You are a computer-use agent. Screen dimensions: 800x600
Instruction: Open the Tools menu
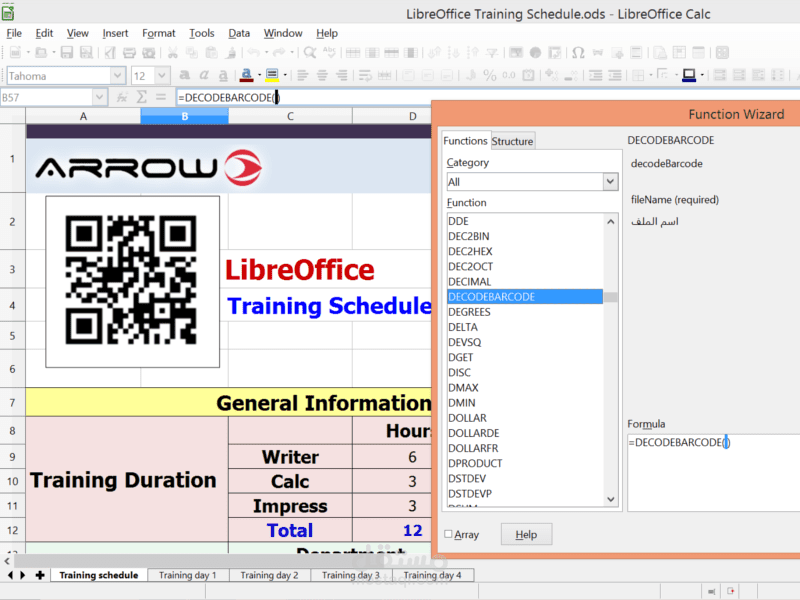(202, 33)
